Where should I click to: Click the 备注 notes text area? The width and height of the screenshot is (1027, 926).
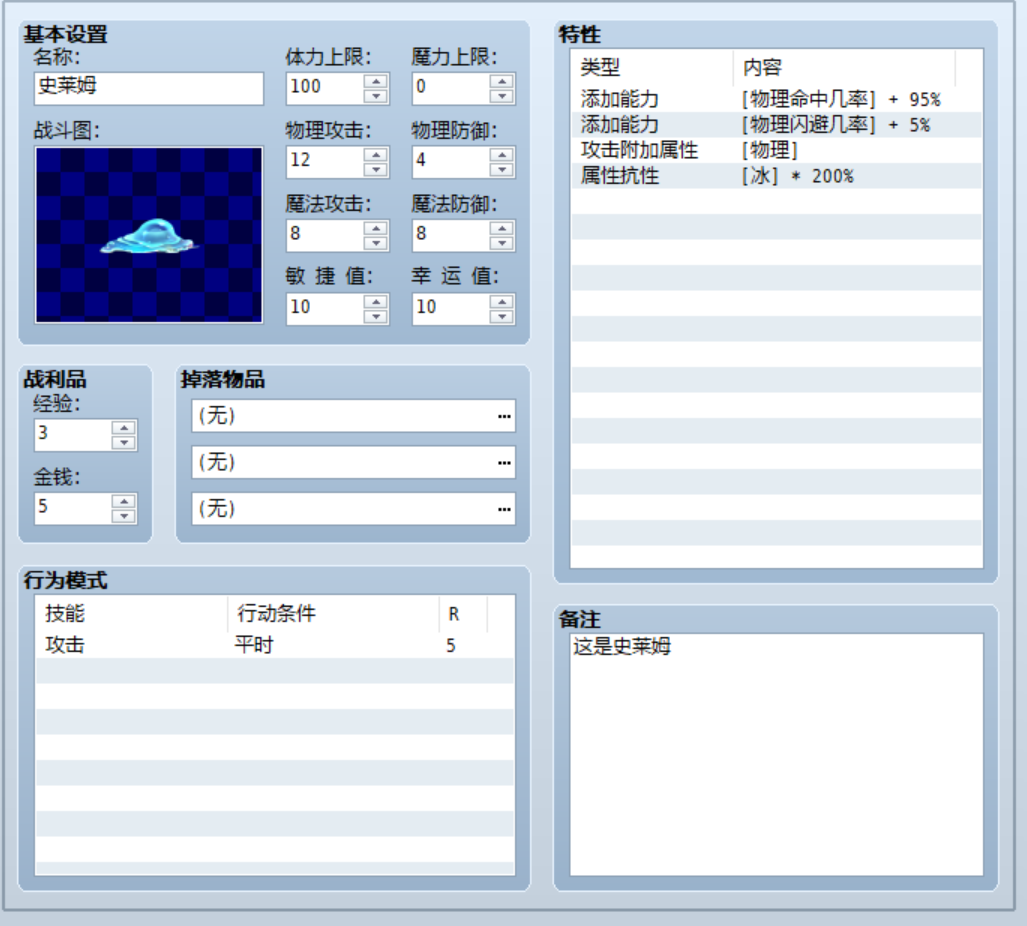click(x=776, y=754)
